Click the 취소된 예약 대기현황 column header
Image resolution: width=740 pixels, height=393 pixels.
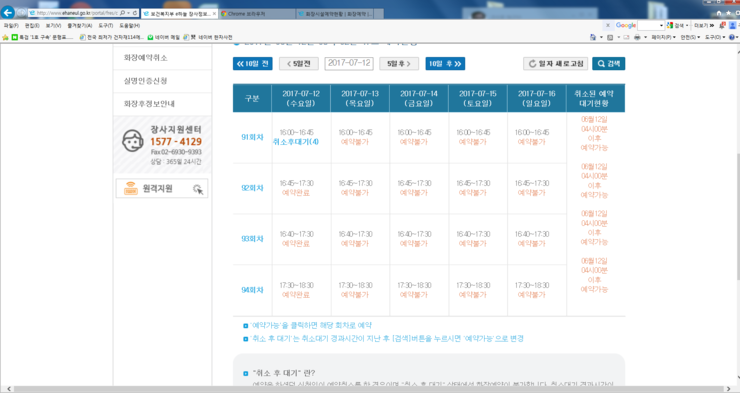[x=595, y=98]
